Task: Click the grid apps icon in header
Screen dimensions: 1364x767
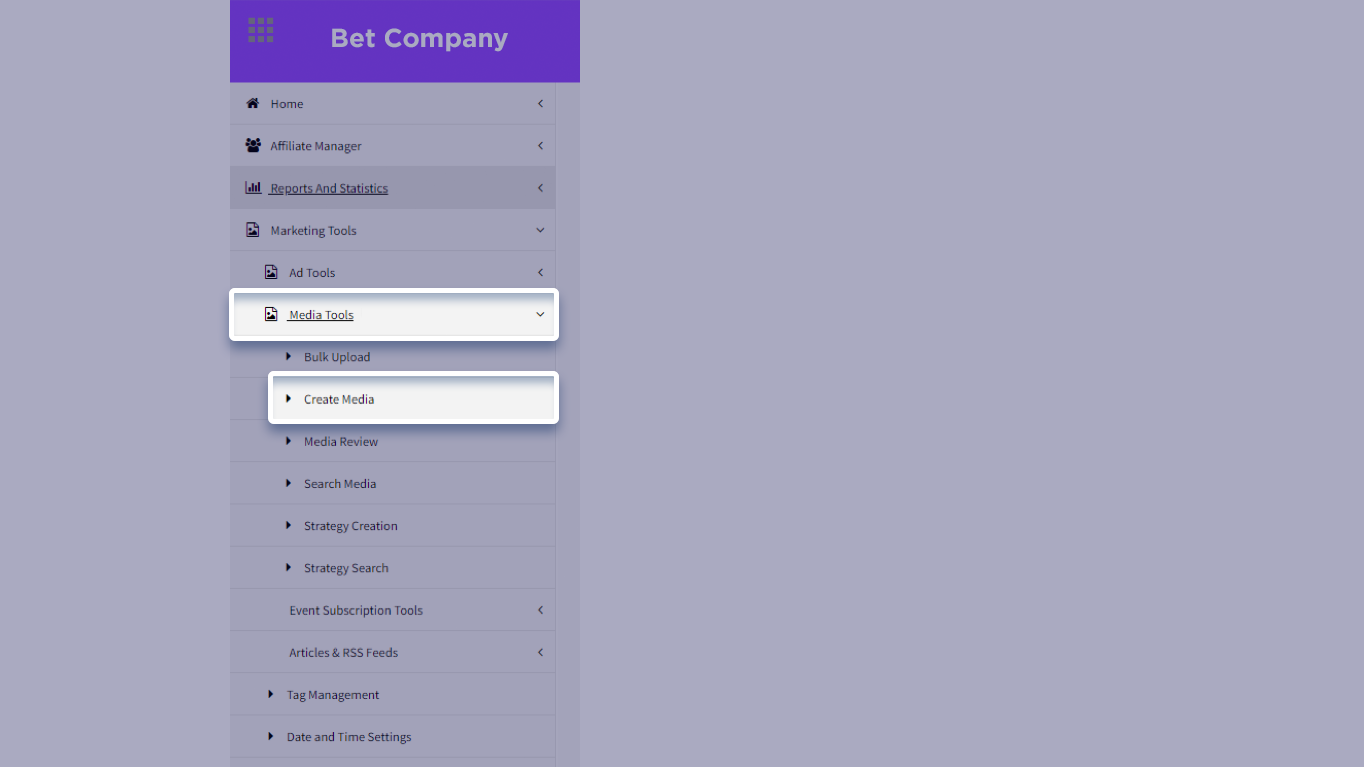Action: [x=261, y=30]
